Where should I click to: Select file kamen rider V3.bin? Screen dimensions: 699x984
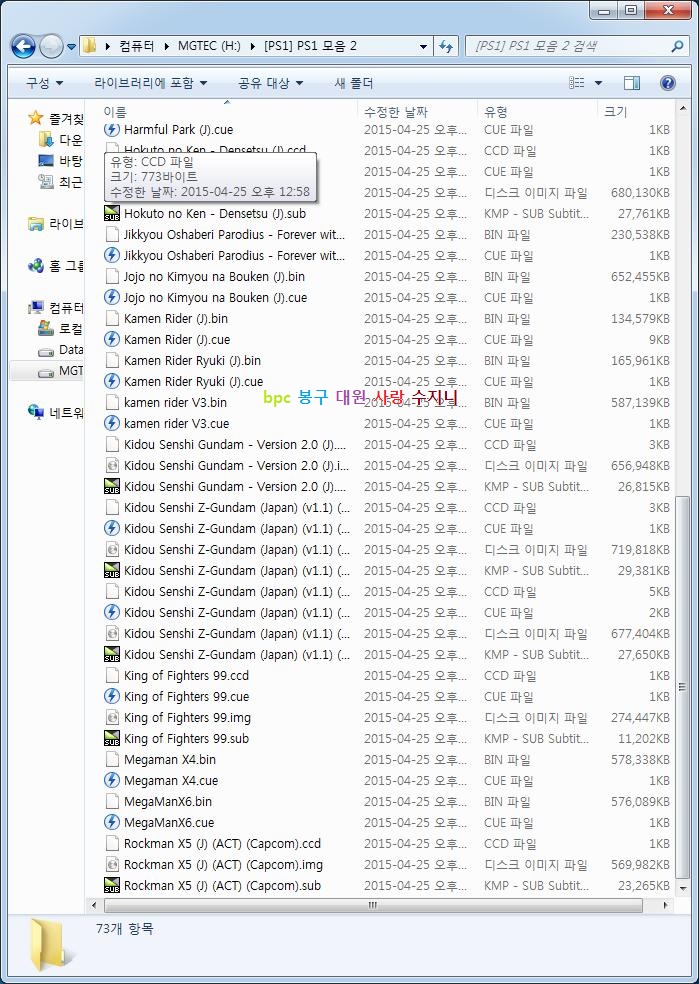click(175, 403)
